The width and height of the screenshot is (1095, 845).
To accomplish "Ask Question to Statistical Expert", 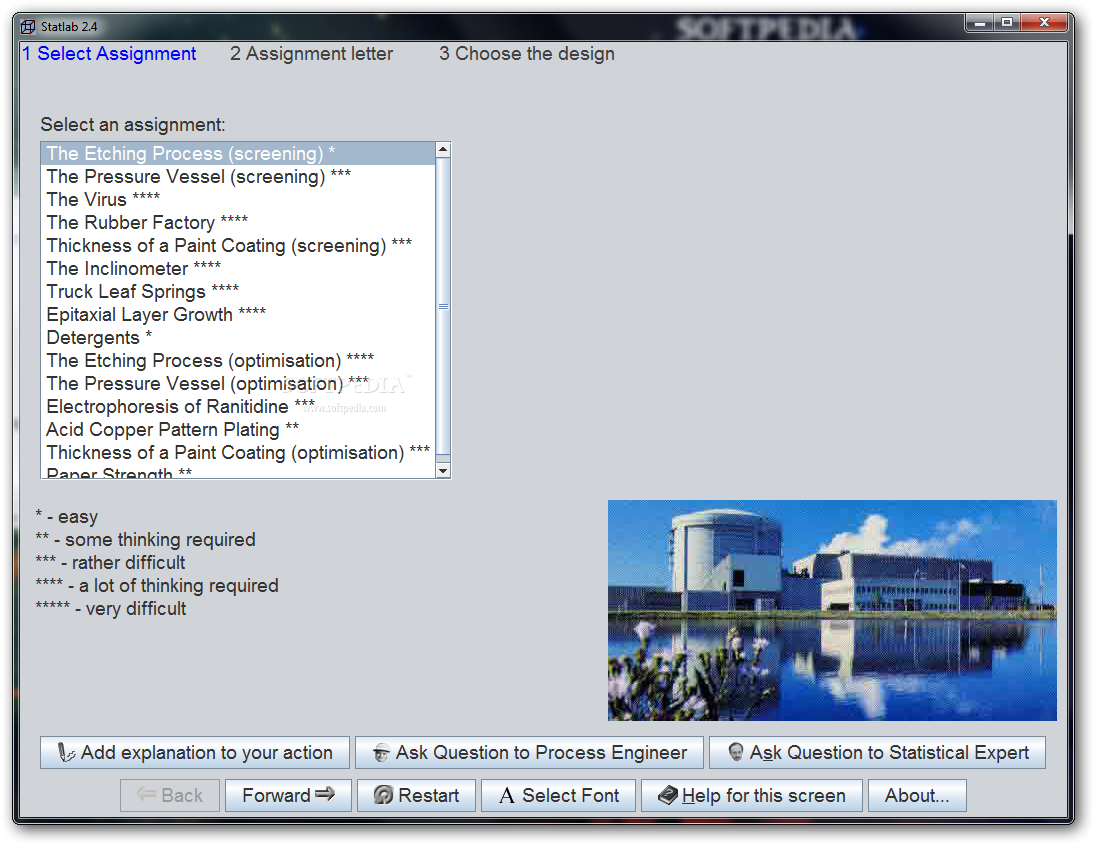I will point(877,753).
